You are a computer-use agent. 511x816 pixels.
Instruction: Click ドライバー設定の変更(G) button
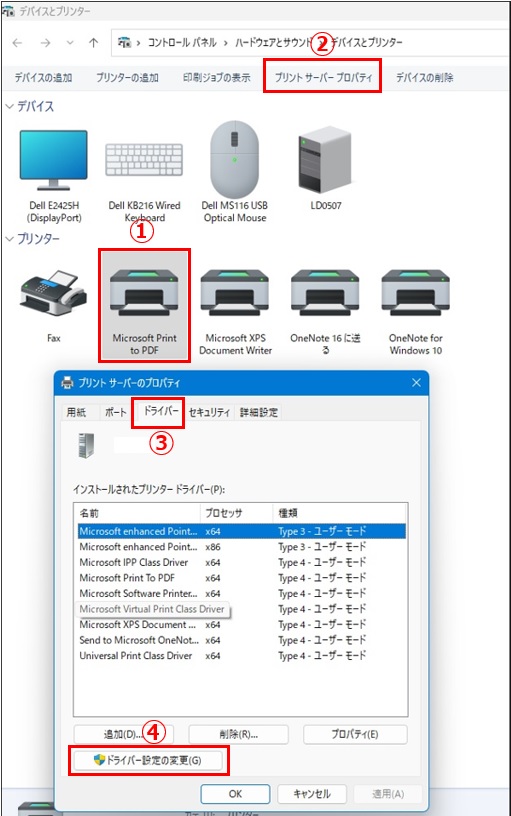pos(148,760)
